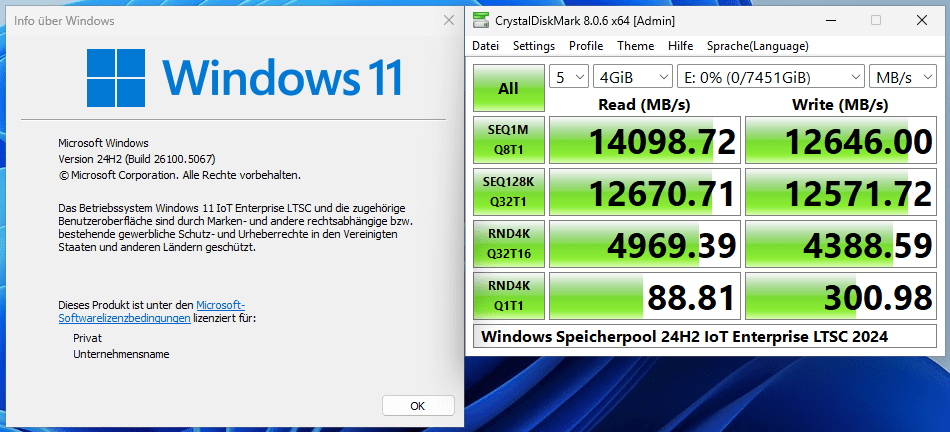This screenshot has width=950, height=432.
Task: Click the Unternehmensname text
Action: click(x=121, y=354)
